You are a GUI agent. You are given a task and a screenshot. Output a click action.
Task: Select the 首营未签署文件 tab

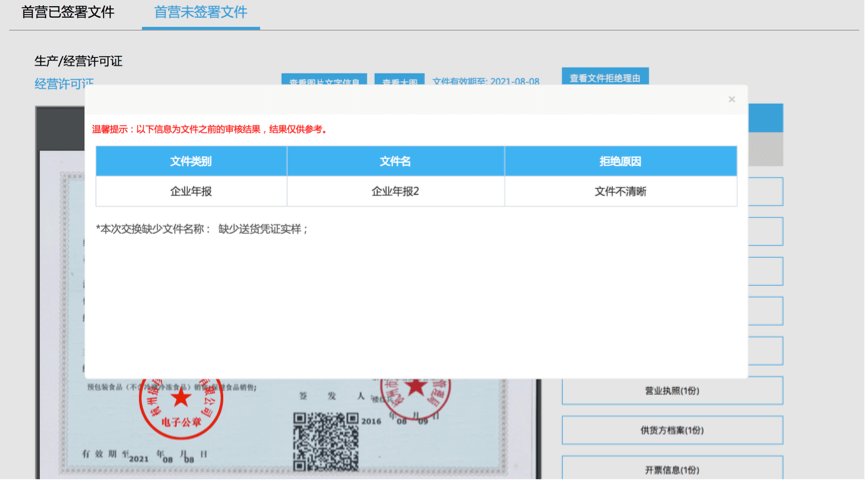[201, 12]
